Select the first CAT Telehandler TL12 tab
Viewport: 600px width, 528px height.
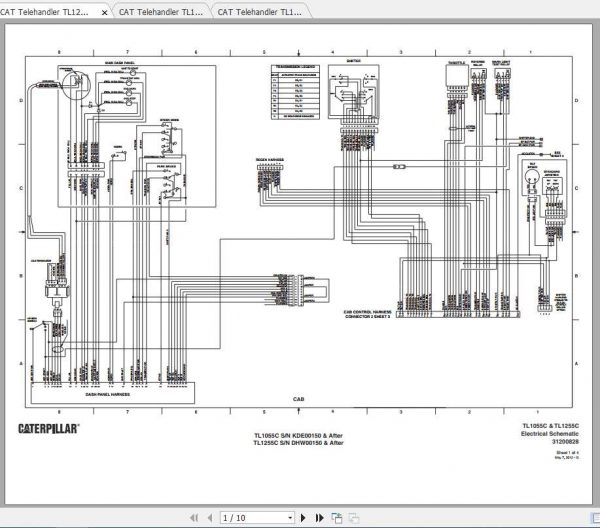point(48,12)
